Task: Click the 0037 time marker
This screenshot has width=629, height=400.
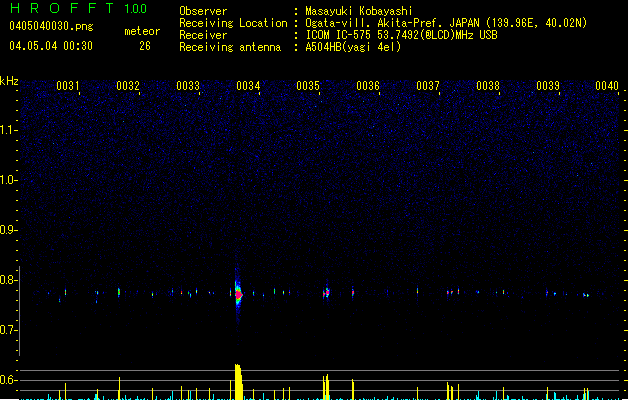Action: 428,86
